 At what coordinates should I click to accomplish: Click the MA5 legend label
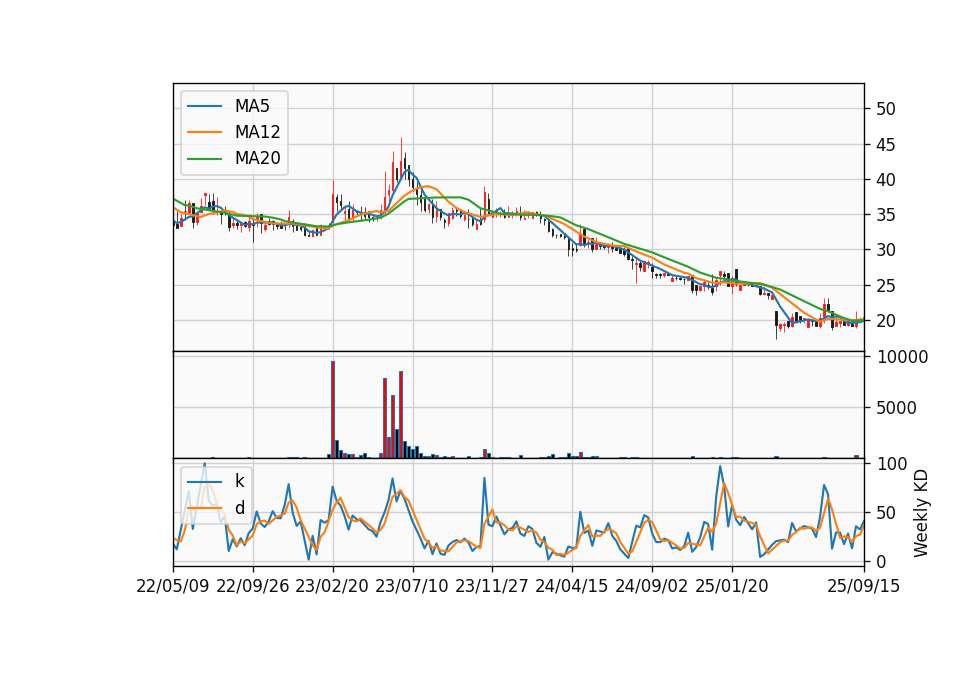[252, 106]
